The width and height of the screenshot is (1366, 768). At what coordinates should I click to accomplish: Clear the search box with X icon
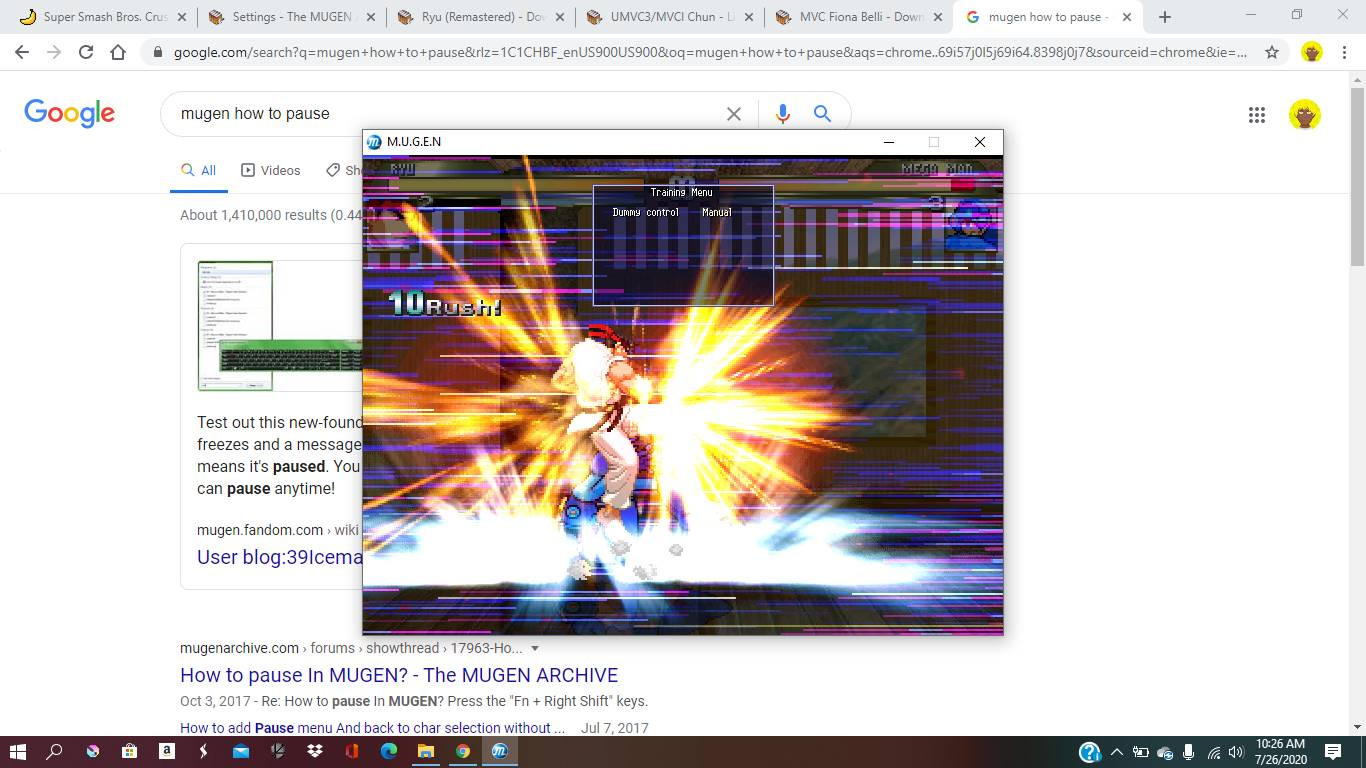(734, 114)
